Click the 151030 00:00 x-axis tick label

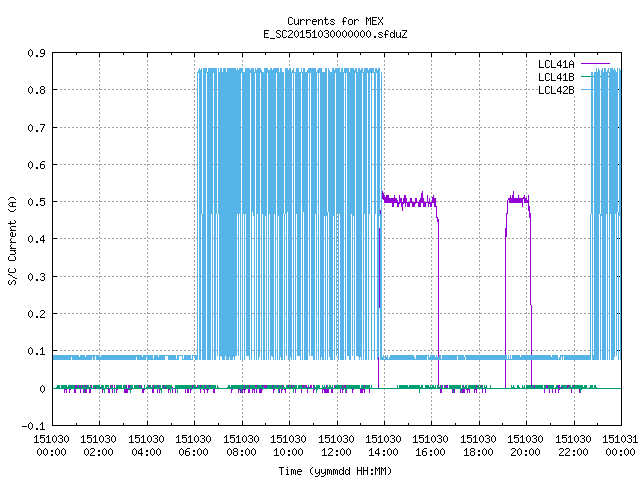[51, 446]
